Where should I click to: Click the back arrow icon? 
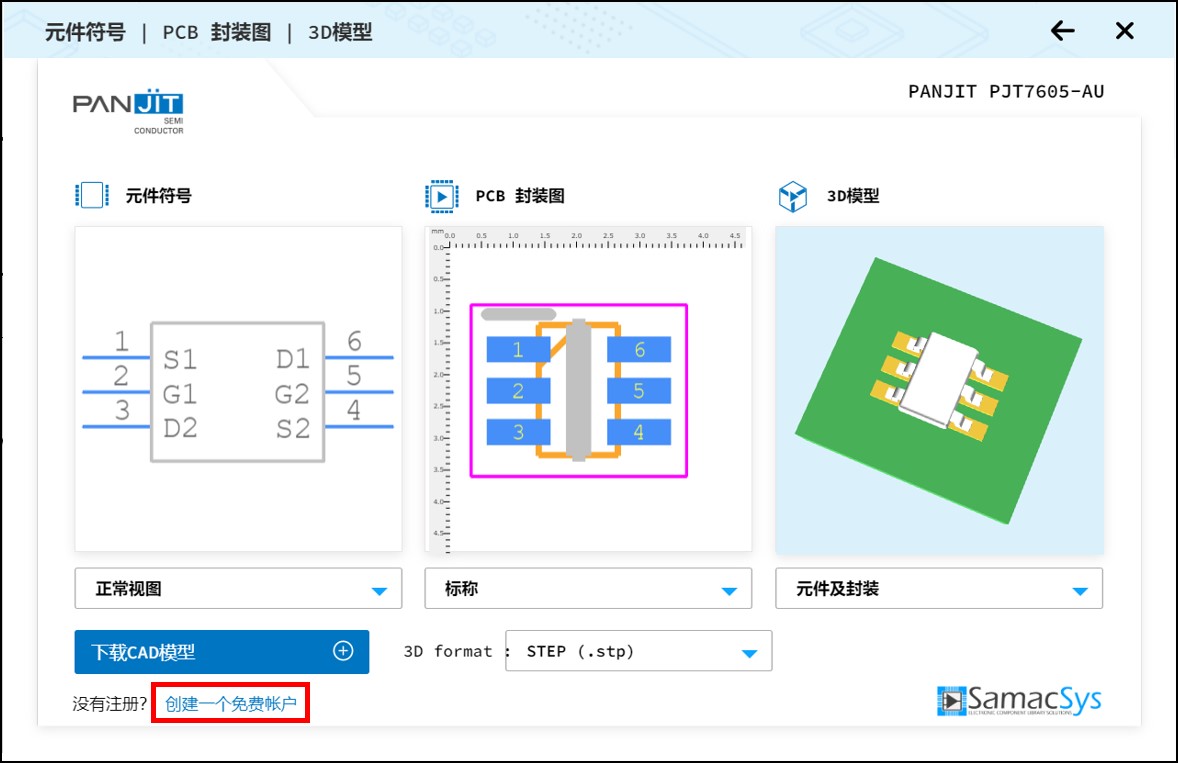(1062, 31)
